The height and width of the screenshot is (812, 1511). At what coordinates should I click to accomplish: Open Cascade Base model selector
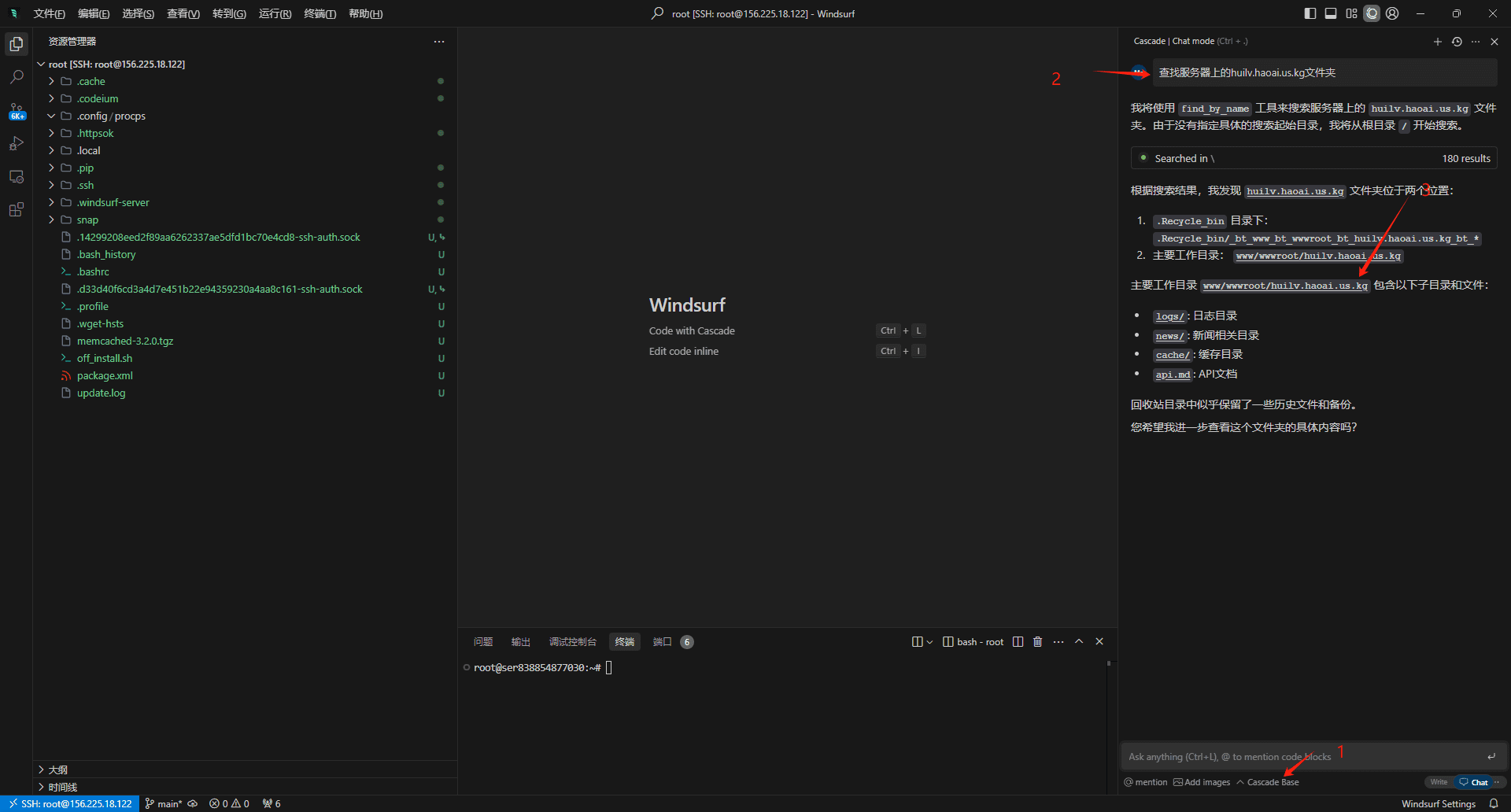point(1268,782)
